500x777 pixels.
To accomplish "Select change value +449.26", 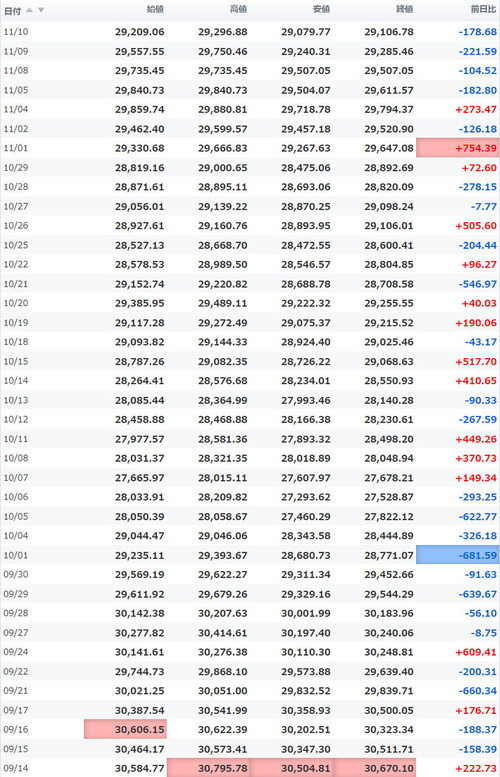I will click(x=476, y=439).
